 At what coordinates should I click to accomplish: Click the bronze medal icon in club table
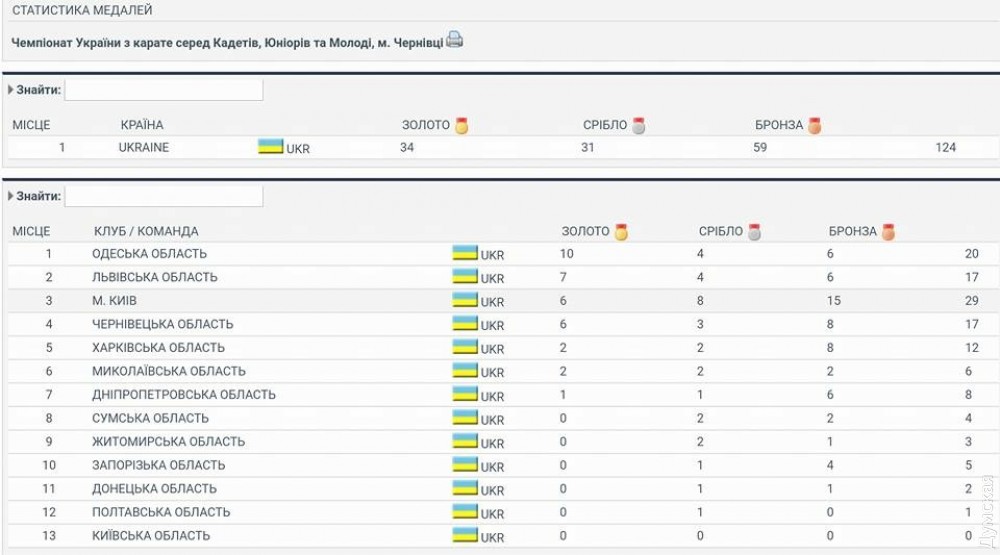(x=888, y=232)
